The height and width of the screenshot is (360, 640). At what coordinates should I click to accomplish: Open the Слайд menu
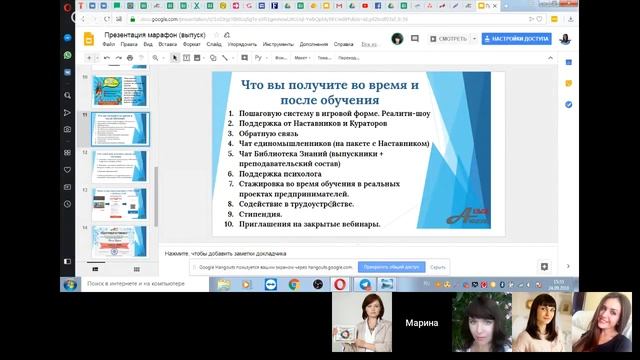[x=214, y=44]
